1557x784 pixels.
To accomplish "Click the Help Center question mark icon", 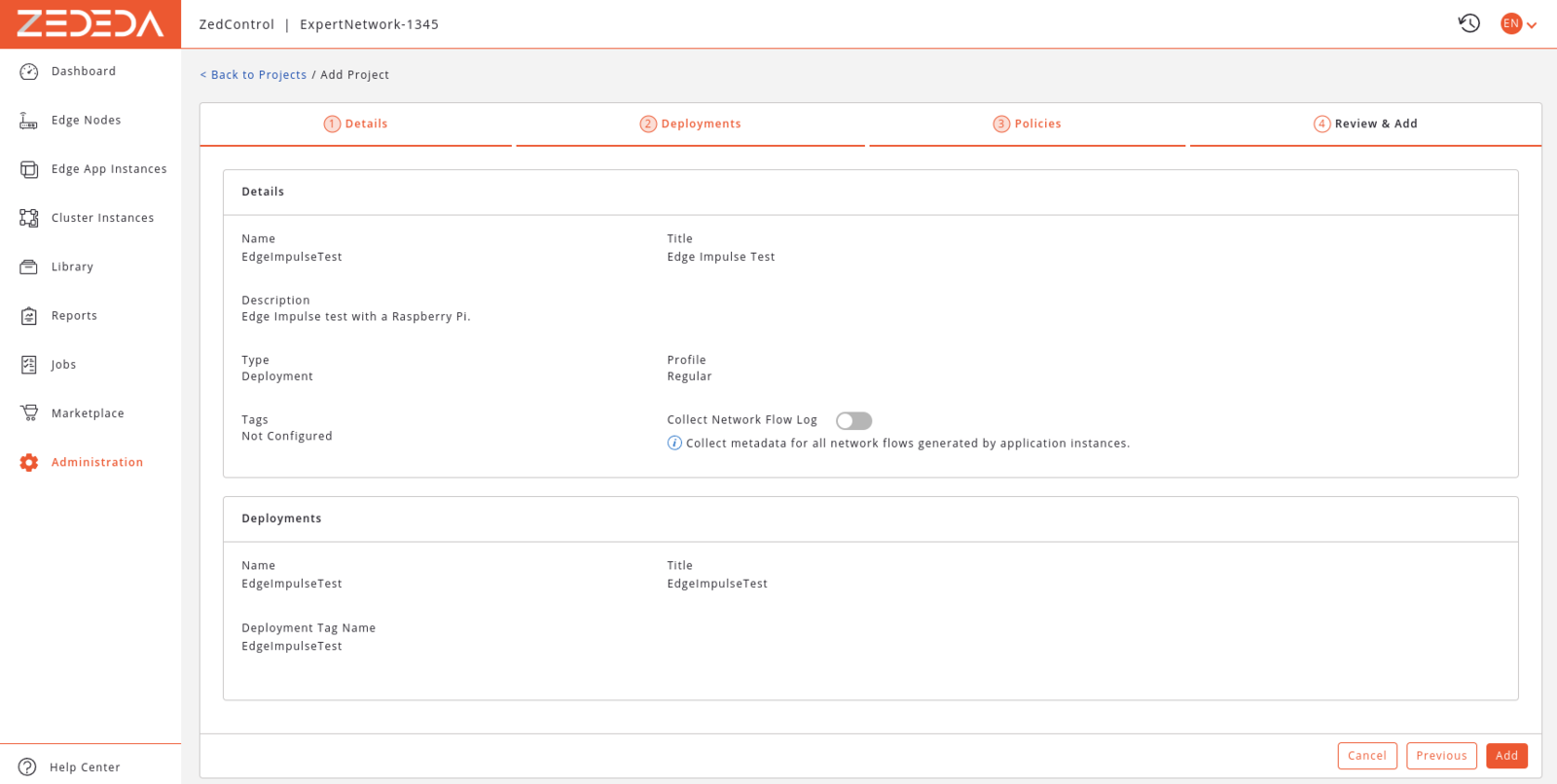I will pos(27,767).
